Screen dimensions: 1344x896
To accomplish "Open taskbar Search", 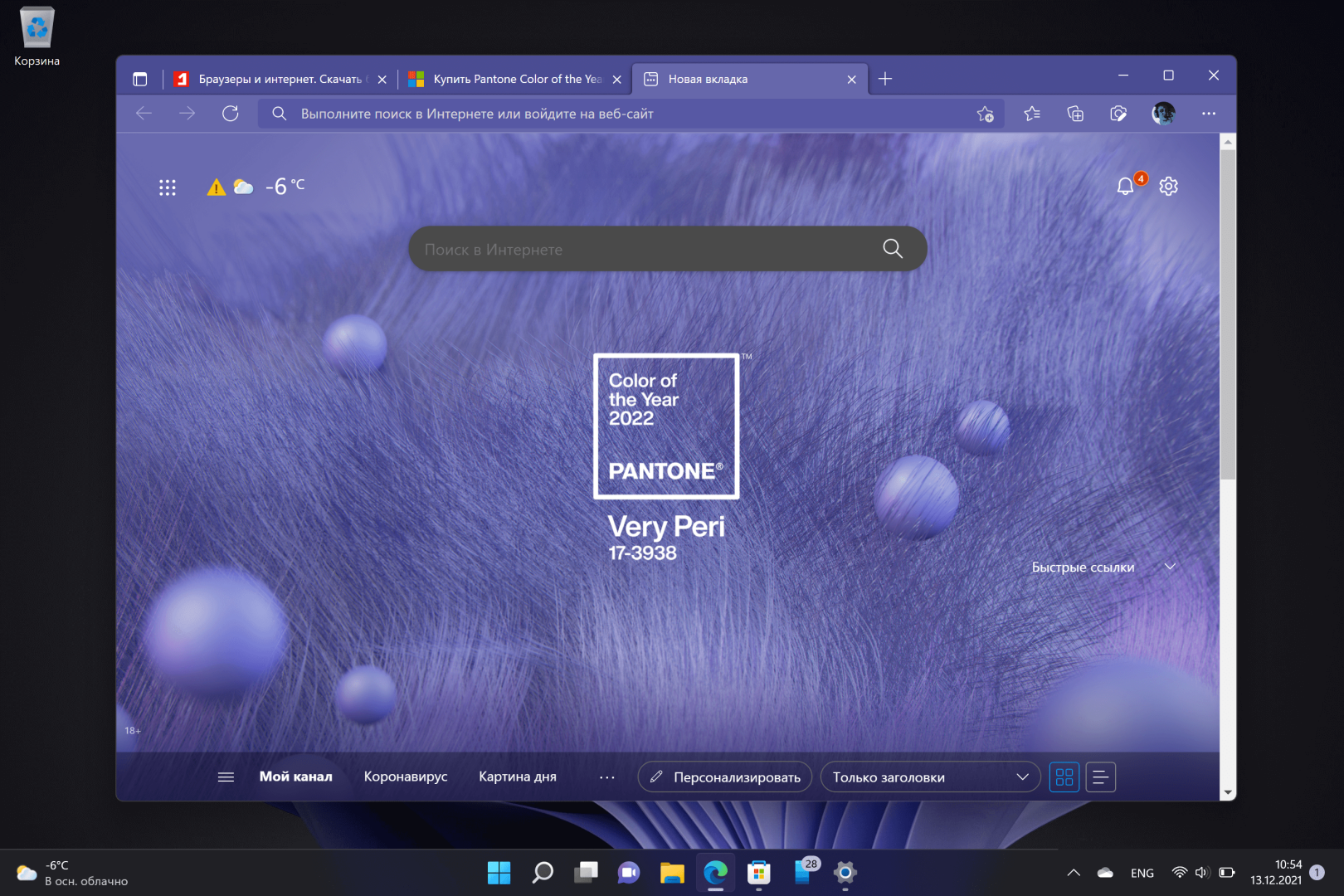I will (x=543, y=873).
